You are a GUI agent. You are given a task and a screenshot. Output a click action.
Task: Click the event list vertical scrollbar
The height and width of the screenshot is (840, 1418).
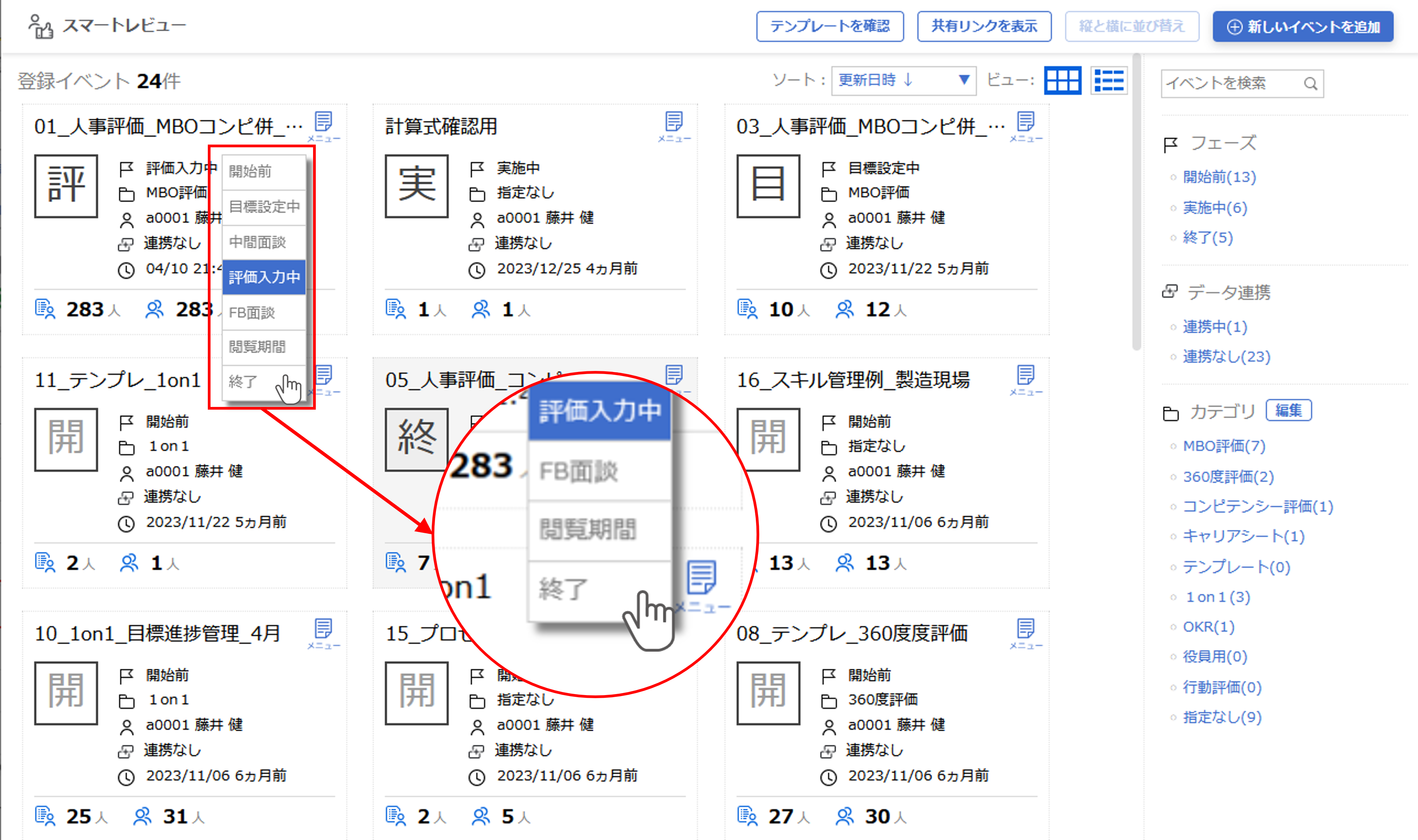click(1136, 202)
